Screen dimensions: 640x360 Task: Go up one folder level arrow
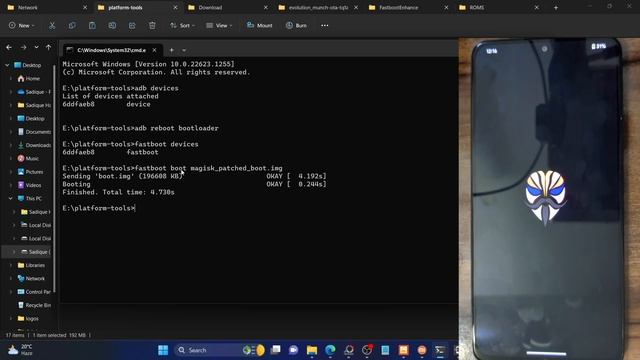49,47
